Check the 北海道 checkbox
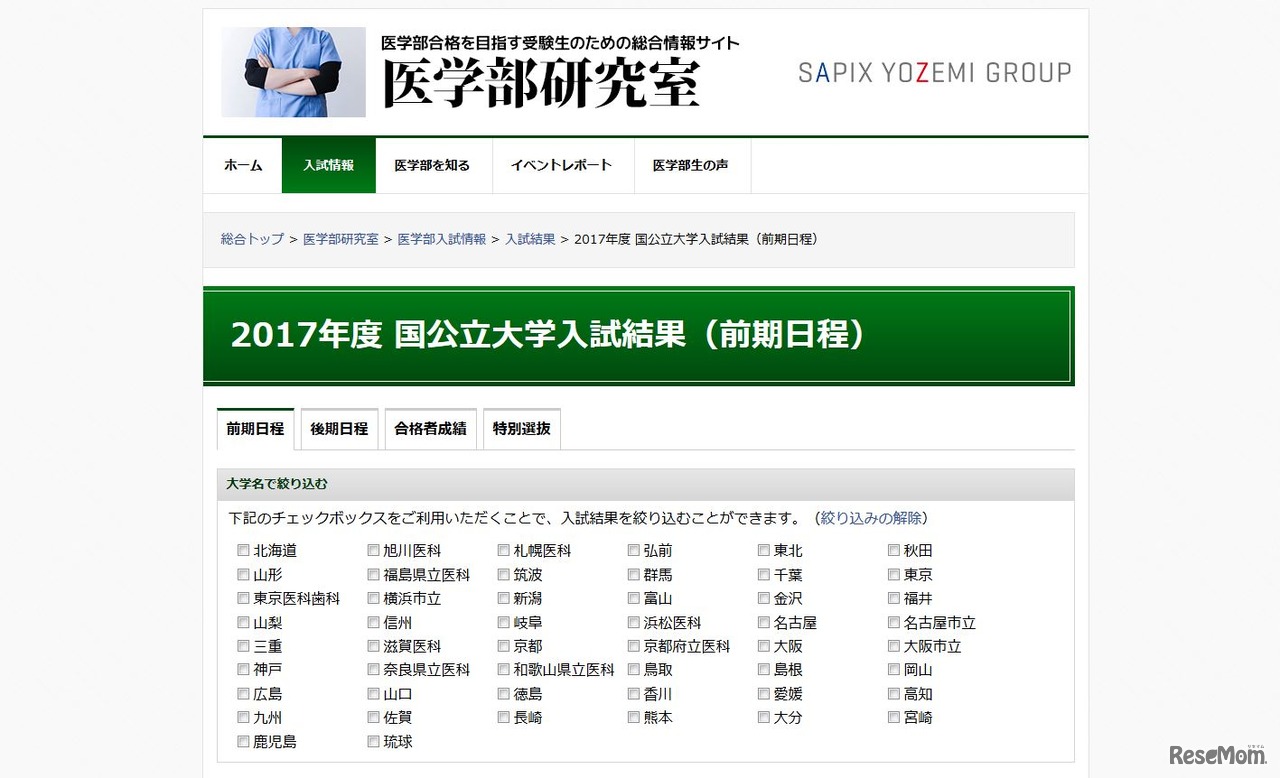1280x778 pixels. [243, 550]
